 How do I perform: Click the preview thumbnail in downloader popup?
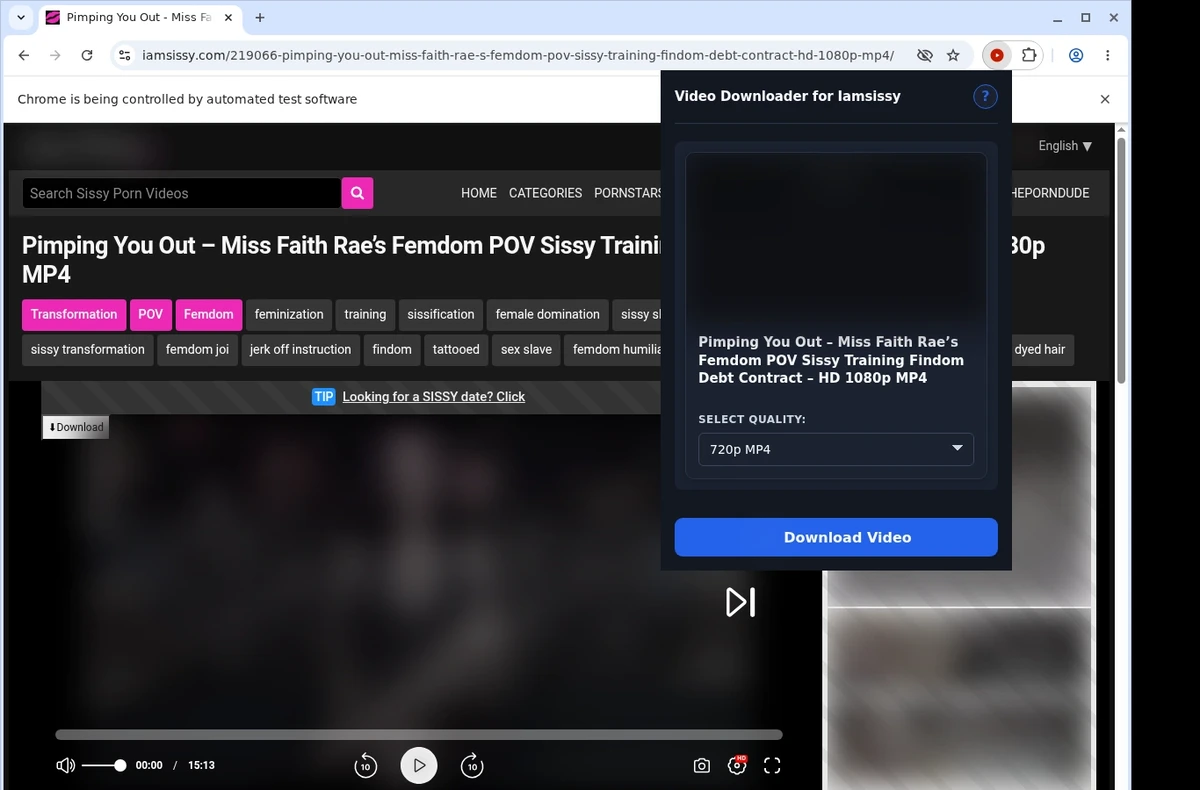click(x=836, y=237)
